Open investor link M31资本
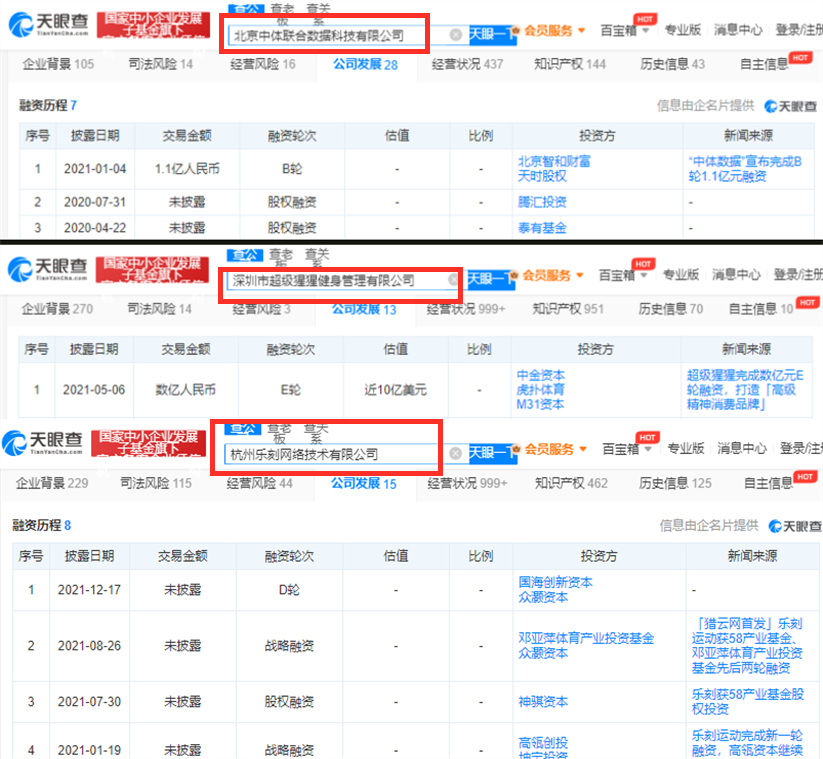Viewport: 823px width, 759px height. (x=540, y=404)
